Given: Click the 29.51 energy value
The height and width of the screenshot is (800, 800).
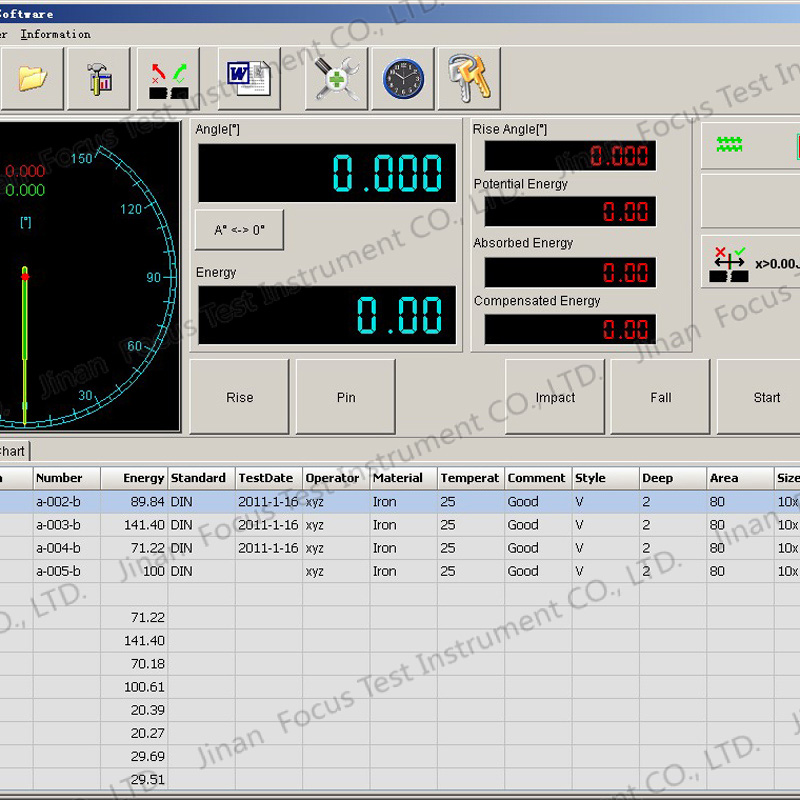Looking at the screenshot, I should click(x=134, y=780).
